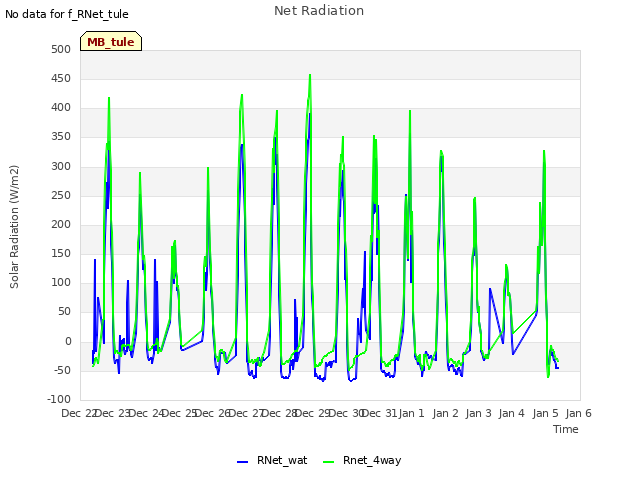This screenshot has width=640, height=480.
Task: Click the 450 y-axis tick label
Action: tap(61, 78)
